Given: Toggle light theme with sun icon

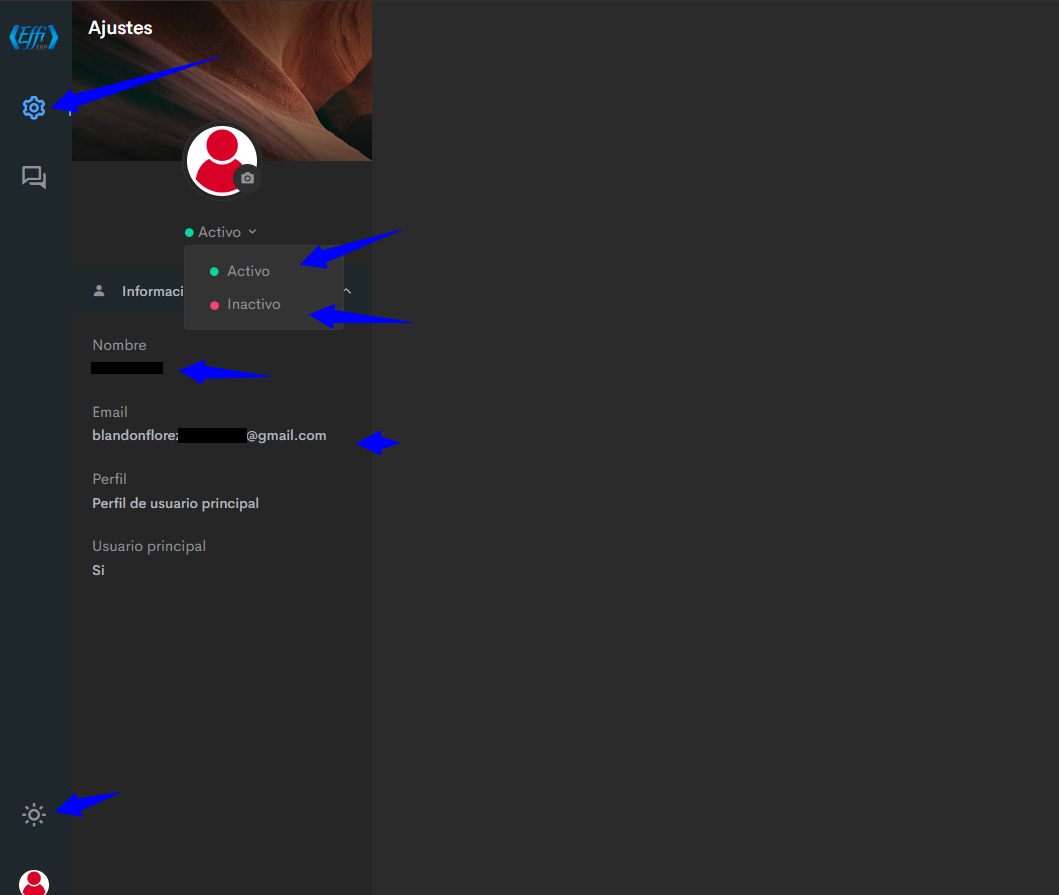Looking at the screenshot, I should pyautogui.click(x=34, y=814).
